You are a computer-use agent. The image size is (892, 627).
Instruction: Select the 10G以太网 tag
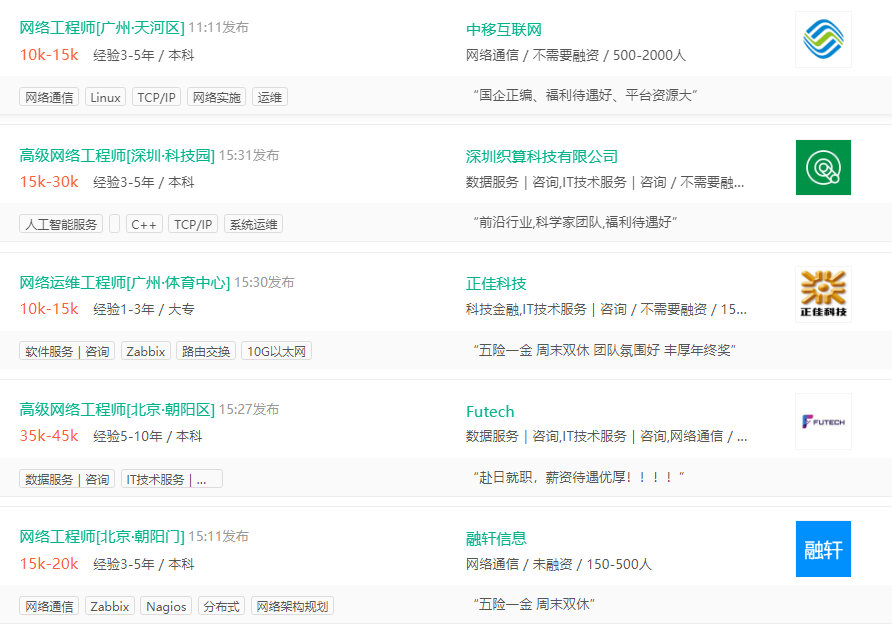(276, 351)
